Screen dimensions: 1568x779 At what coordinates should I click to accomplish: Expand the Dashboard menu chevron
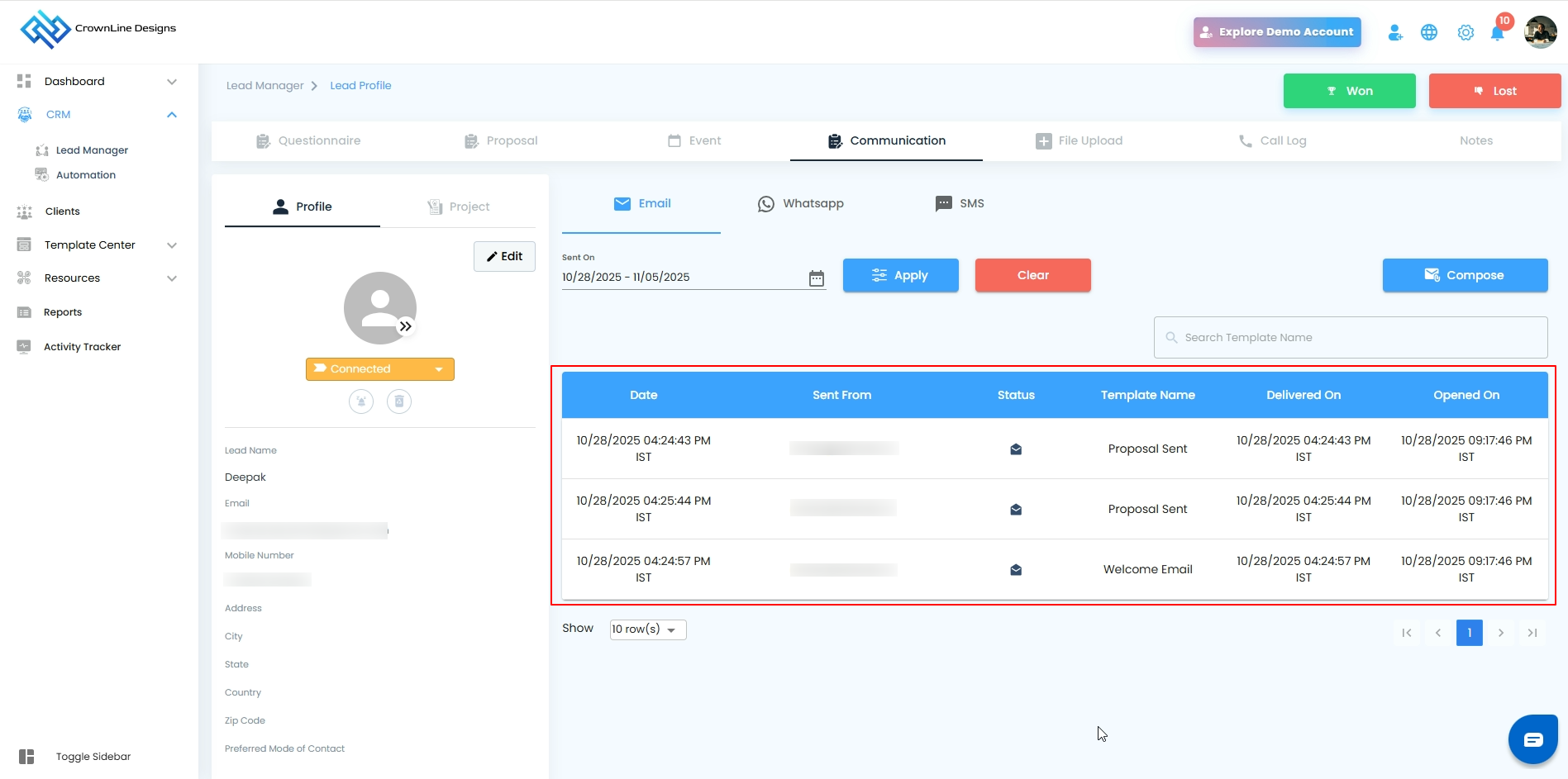(x=172, y=82)
